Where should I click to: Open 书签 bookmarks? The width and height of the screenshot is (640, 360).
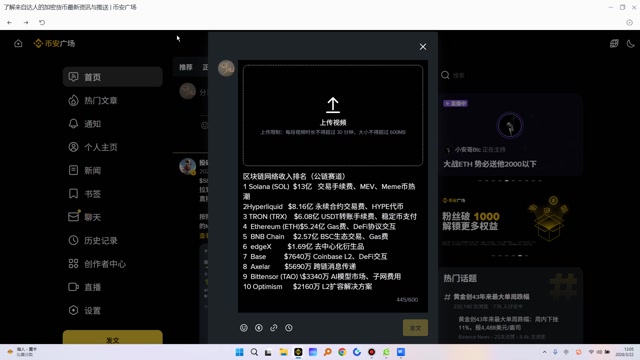point(113,193)
